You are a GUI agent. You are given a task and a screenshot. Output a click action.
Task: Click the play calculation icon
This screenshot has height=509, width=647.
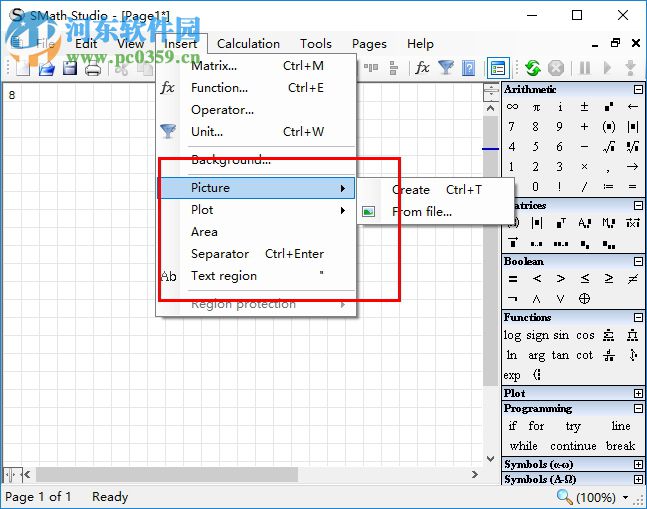607,68
